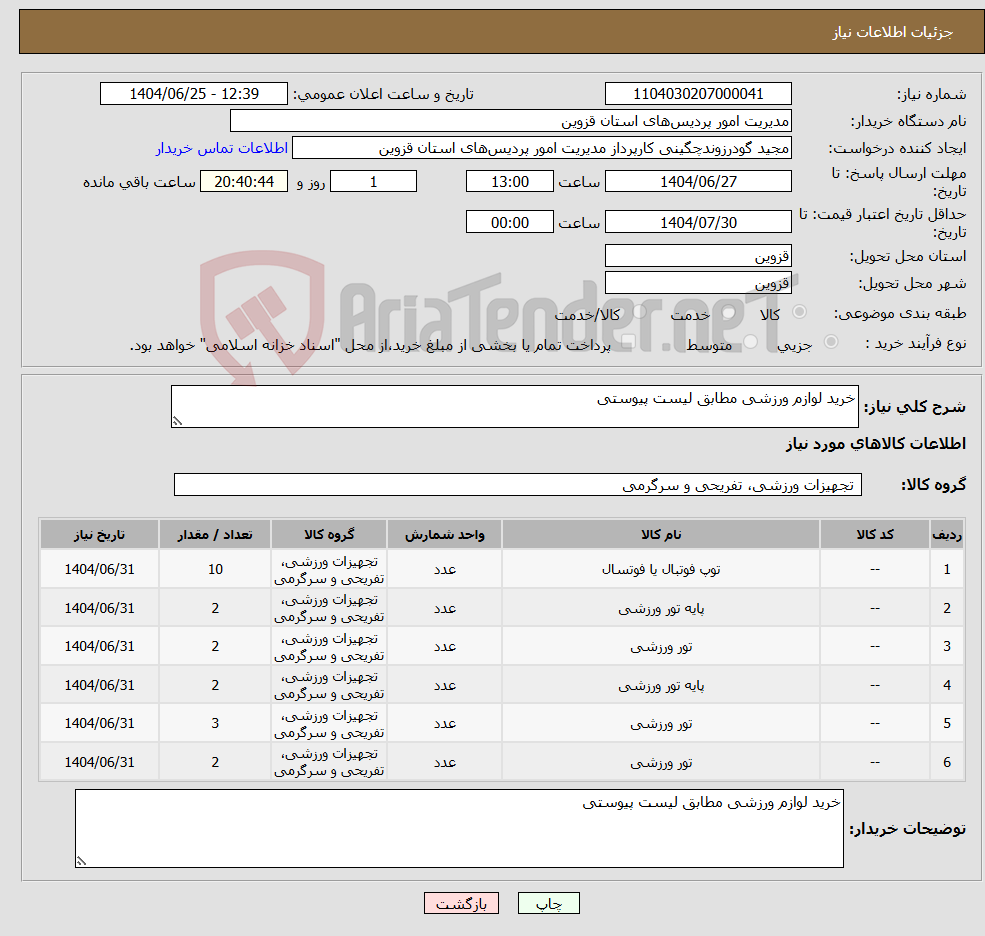Viewport: 985px width, 936px height.
Task: Select the خدمت radio button
Action: 728,312
